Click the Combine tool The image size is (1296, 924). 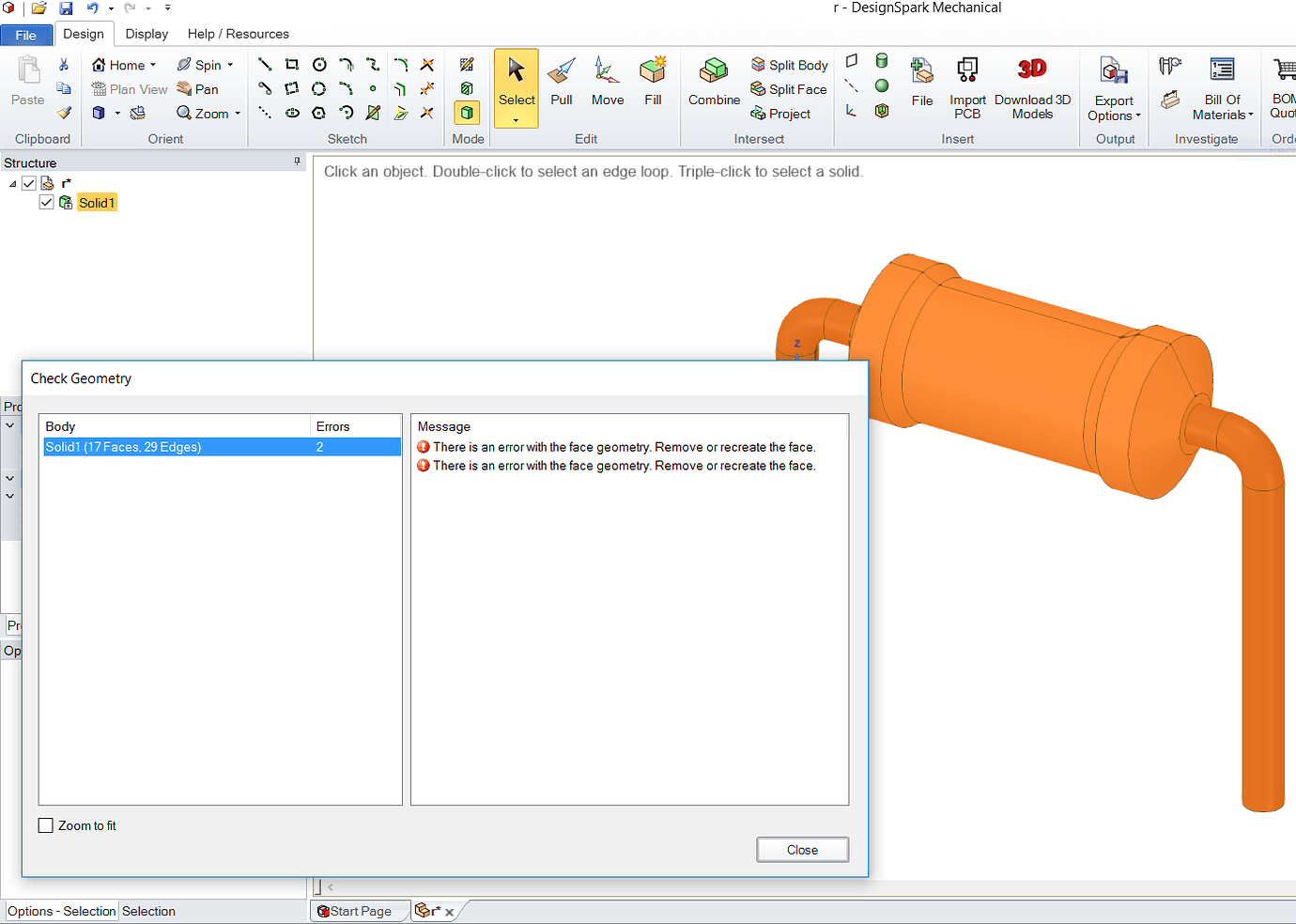pyautogui.click(x=713, y=85)
